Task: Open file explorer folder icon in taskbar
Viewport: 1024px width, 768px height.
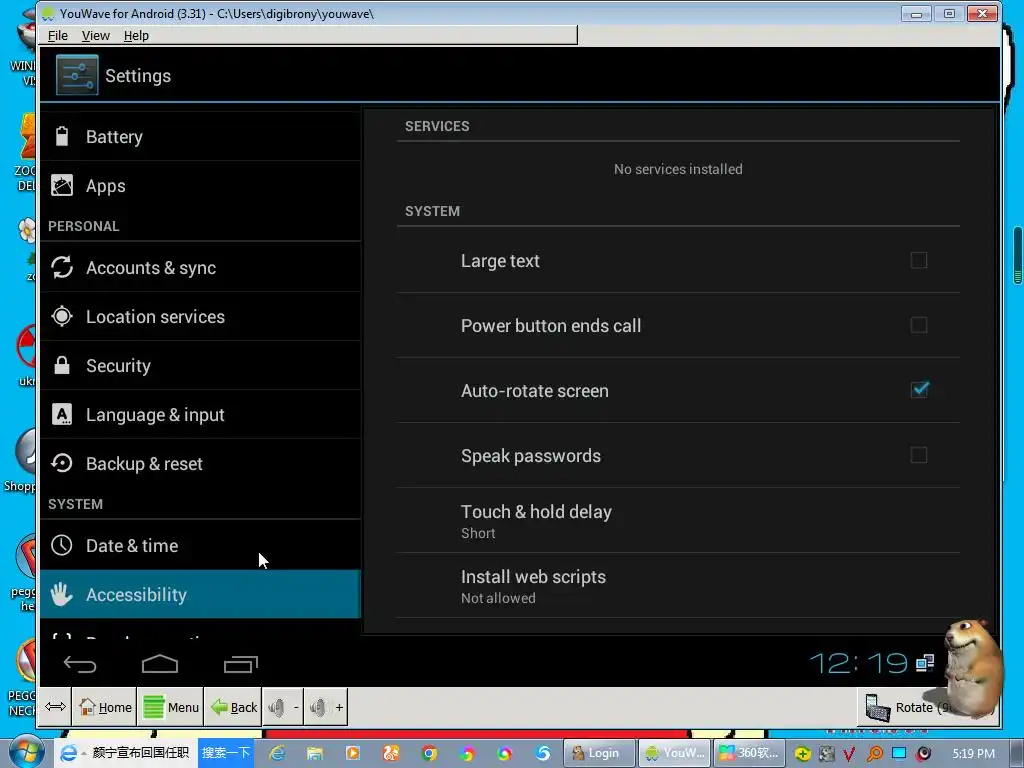Action: coord(315,753)
